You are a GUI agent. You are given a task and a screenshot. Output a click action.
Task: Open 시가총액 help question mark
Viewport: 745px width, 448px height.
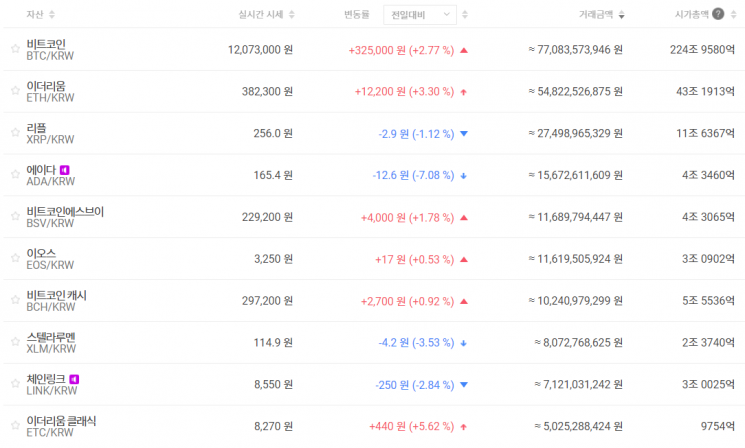[x=718, y=14]
